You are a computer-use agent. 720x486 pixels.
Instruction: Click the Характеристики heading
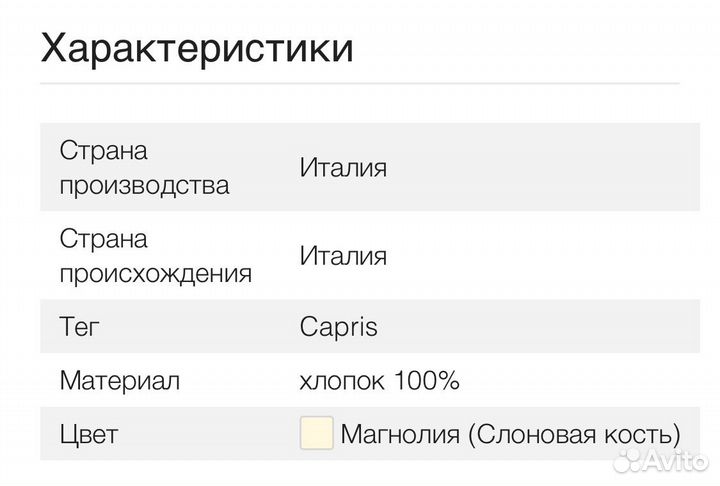197,47
